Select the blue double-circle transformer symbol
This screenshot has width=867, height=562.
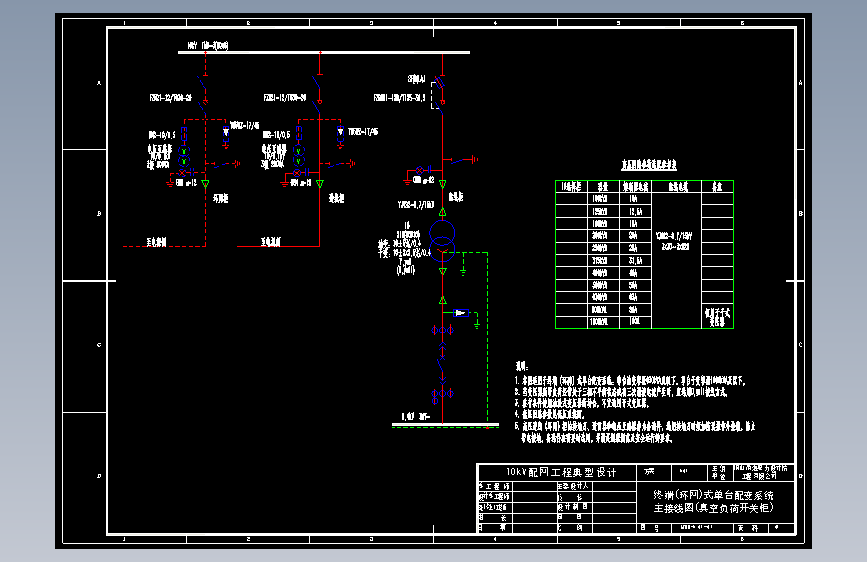[x=442, y=241]
